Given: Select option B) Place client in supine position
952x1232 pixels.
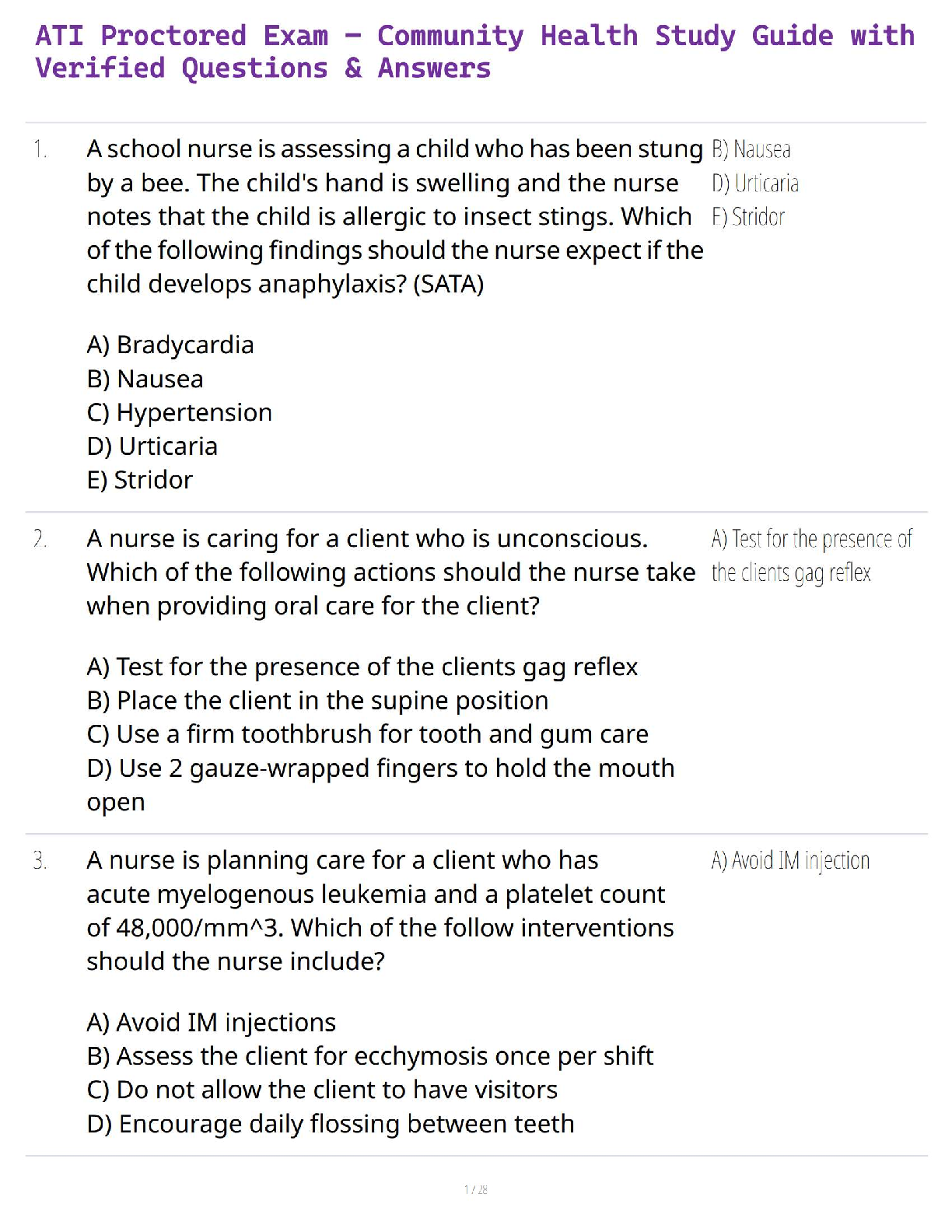Looking at the screenshot, I should (x=317, y=701).
